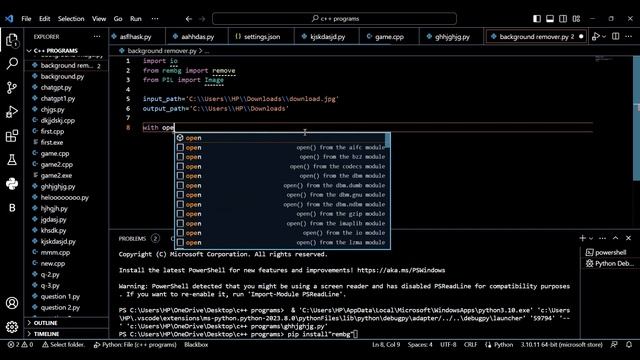Open the Edit menu
Screen dimensions: 640x360
pyautogui.click(x=44, y=19)
